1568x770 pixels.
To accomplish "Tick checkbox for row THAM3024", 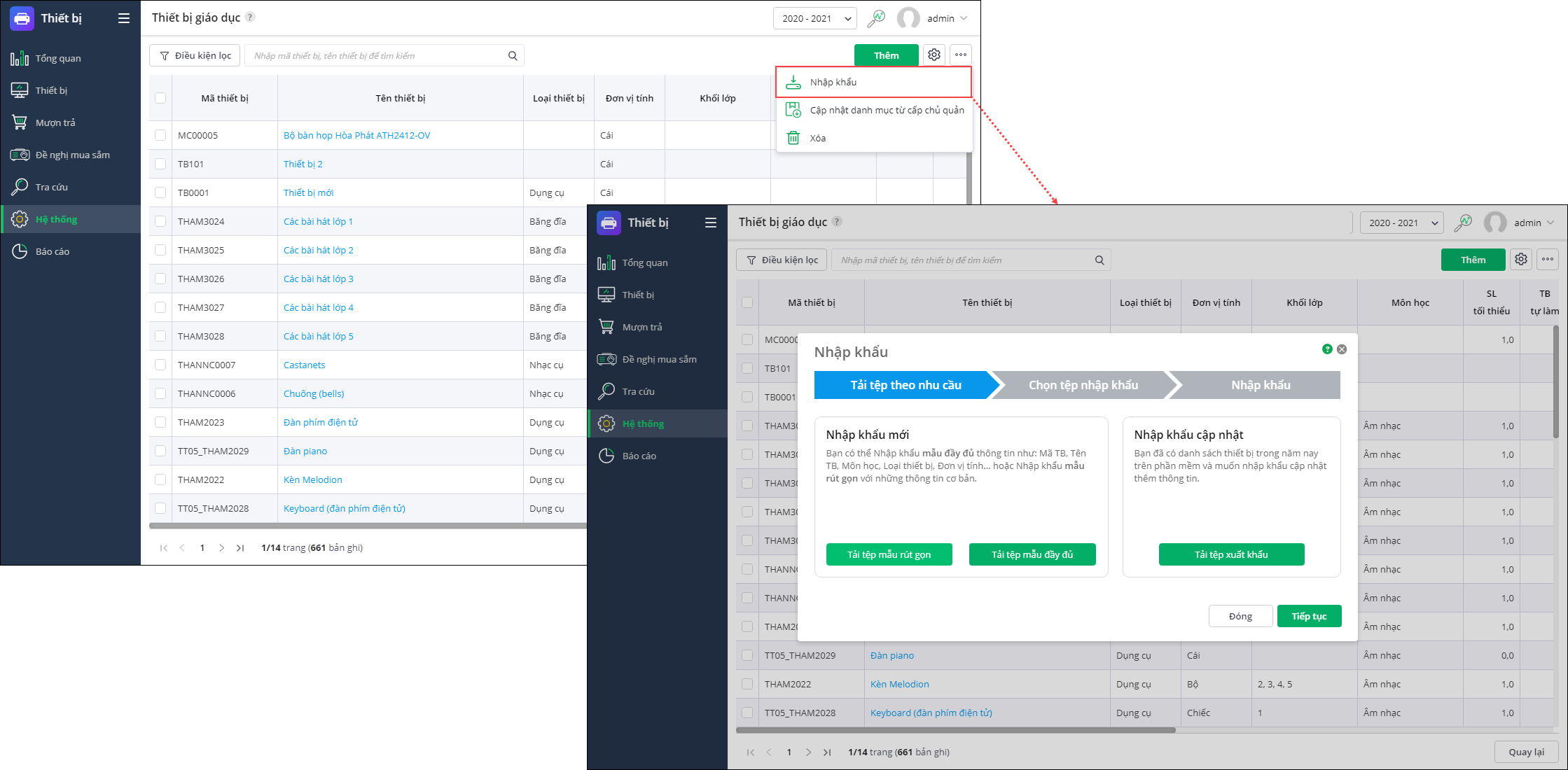I will pos(160,221).
